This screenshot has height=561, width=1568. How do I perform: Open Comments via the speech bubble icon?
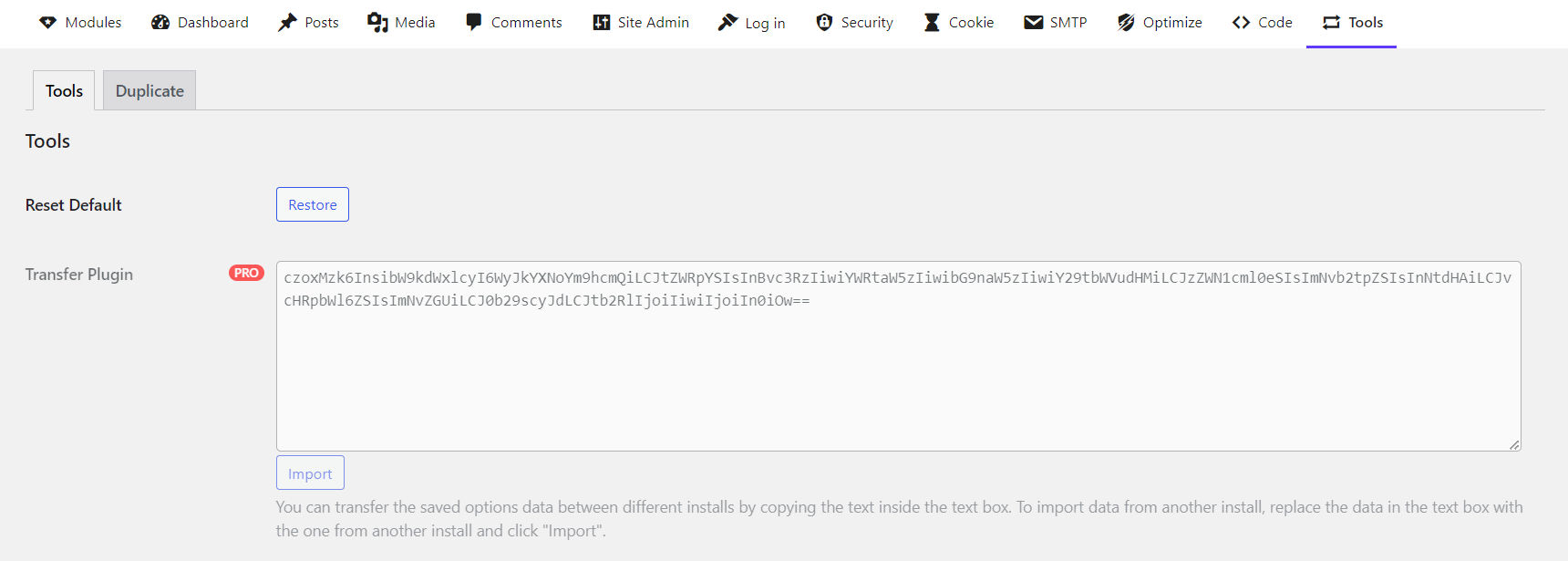[472, 22]
